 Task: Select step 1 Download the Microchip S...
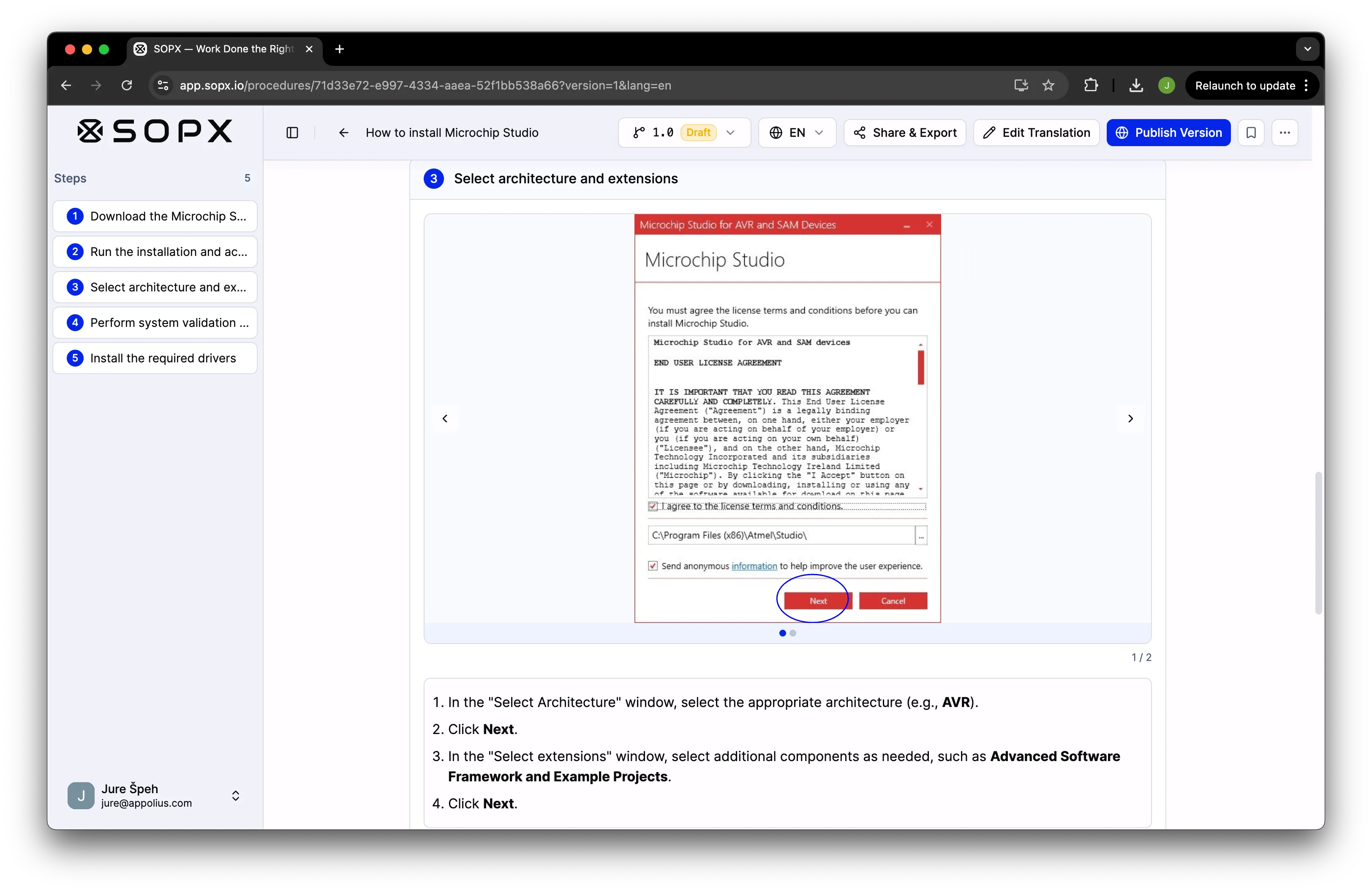point(155,216)
